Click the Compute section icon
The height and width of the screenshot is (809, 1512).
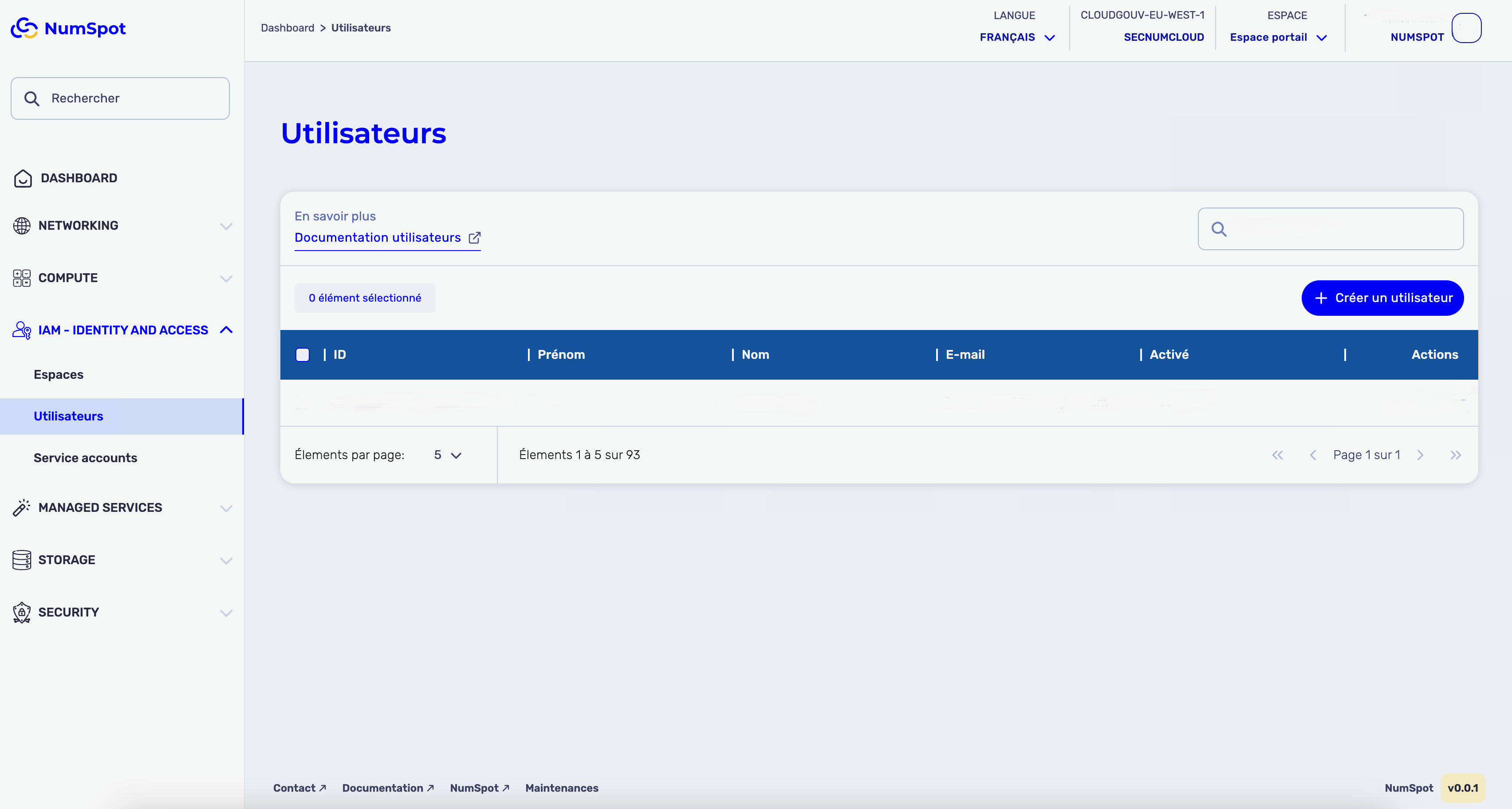click(x=20, y=278)
